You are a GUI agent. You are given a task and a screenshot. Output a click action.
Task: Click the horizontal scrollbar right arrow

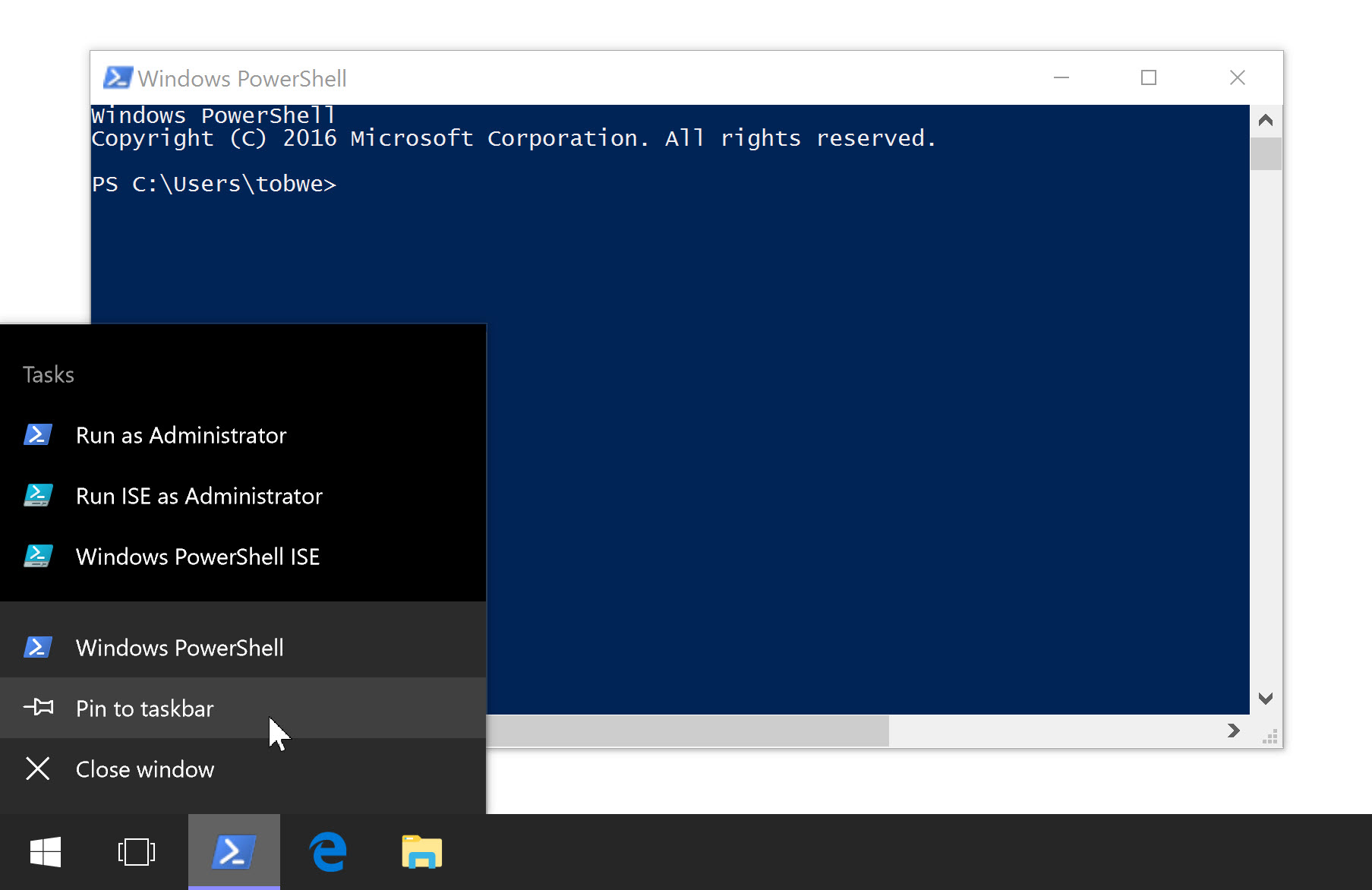pyautogui.click(x=1234, y=731)
